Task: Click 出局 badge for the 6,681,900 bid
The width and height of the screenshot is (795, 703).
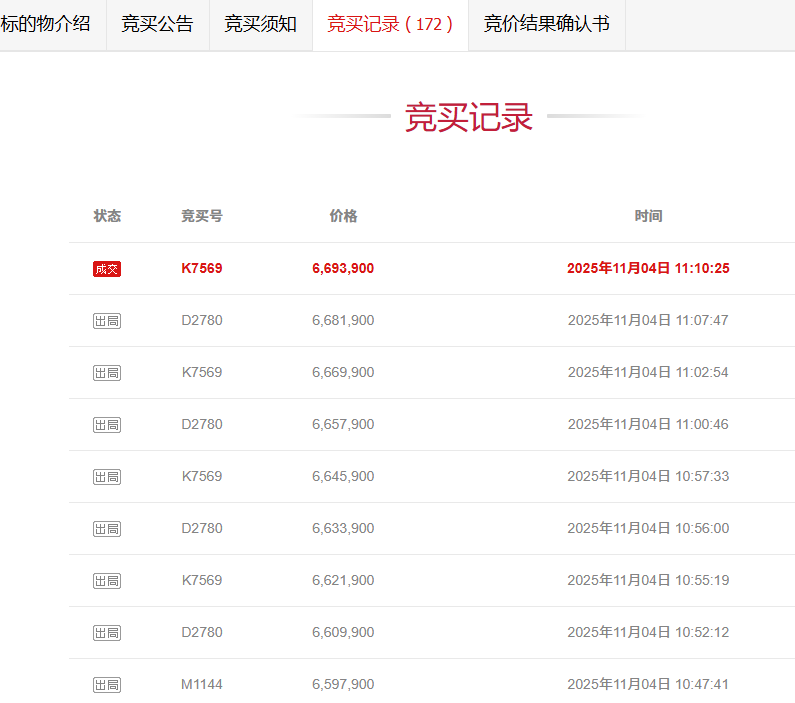Action: (x=107, y=321)
